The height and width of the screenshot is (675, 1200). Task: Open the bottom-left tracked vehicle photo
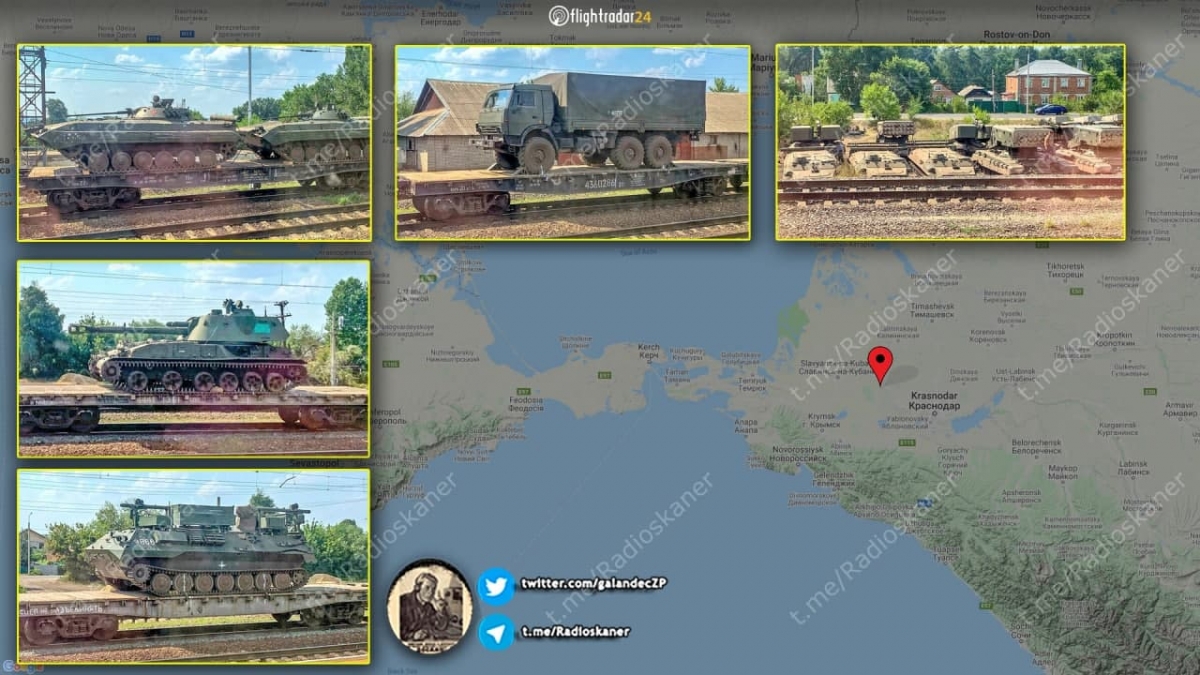pos(194,566)
